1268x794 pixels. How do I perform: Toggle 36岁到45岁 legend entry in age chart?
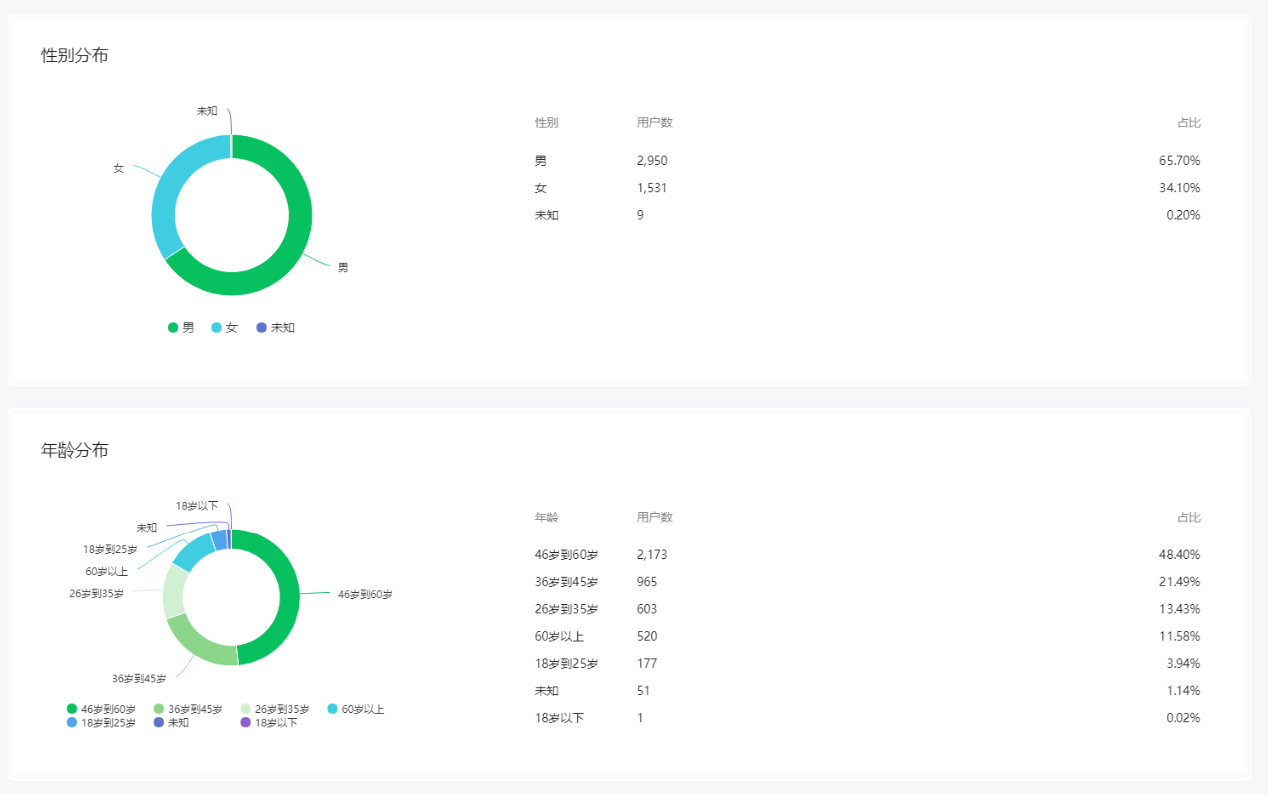tap(189, 709)
